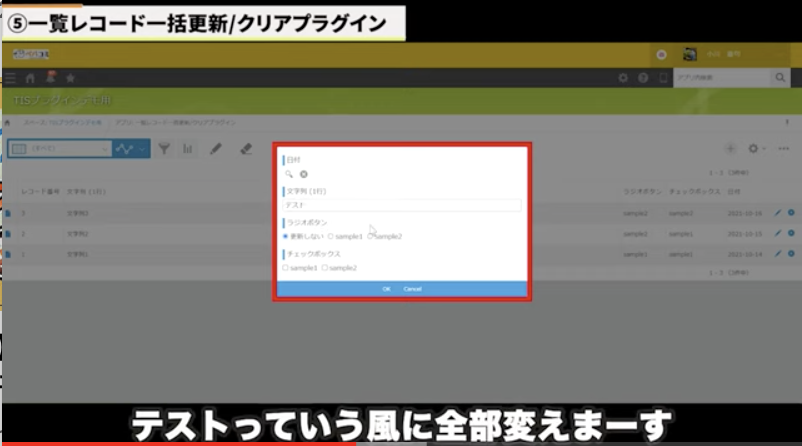Click the star favorites icon
The image size is (802, 446).
click(x=70, y=77)
